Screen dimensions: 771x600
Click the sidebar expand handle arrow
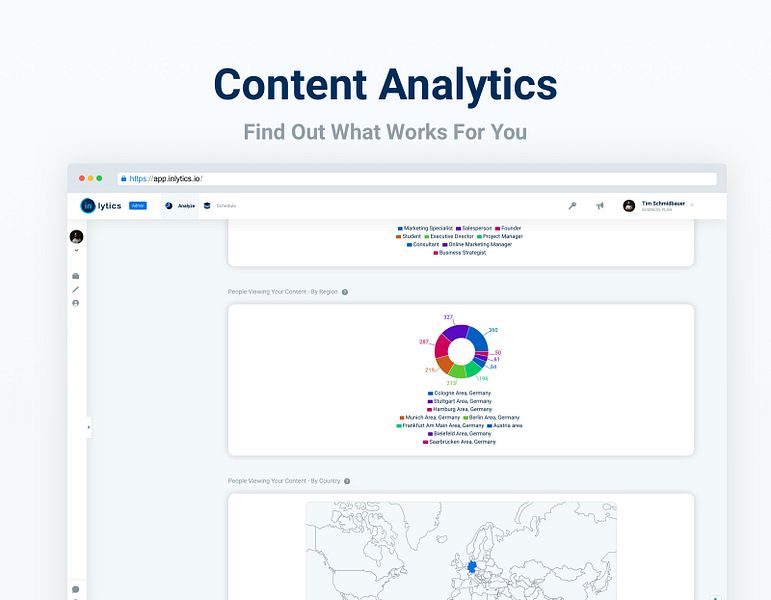pyautogui.click(x=89, y=427)
